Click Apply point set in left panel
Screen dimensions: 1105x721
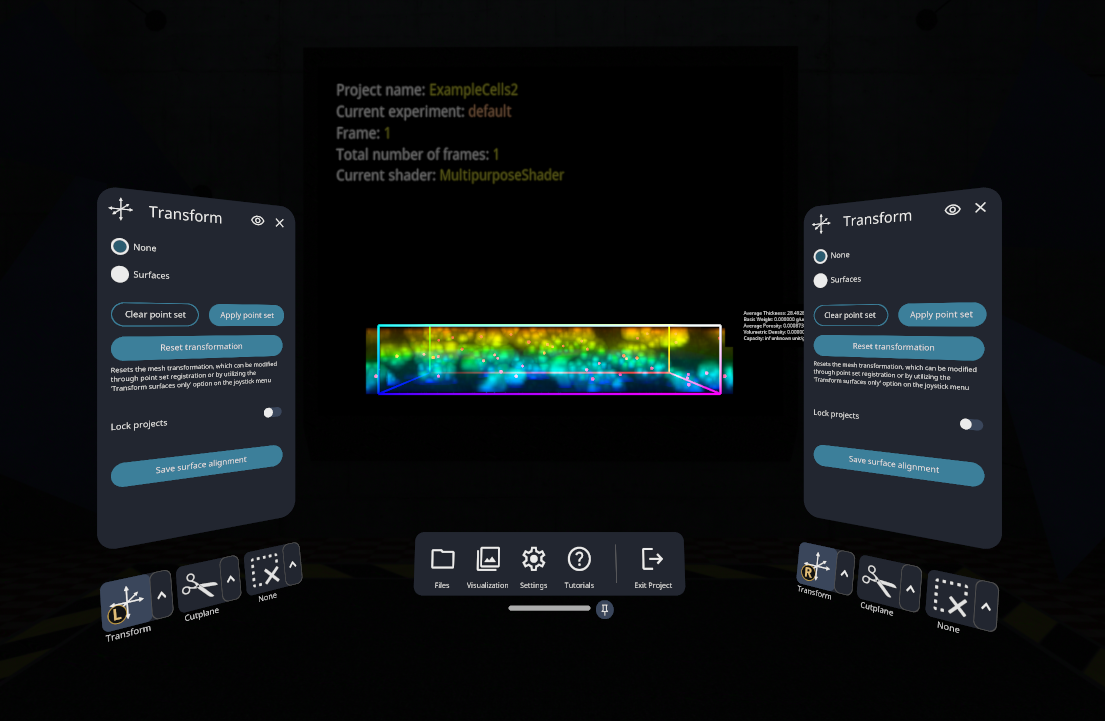pyautogui.click(x=247, y=315)
